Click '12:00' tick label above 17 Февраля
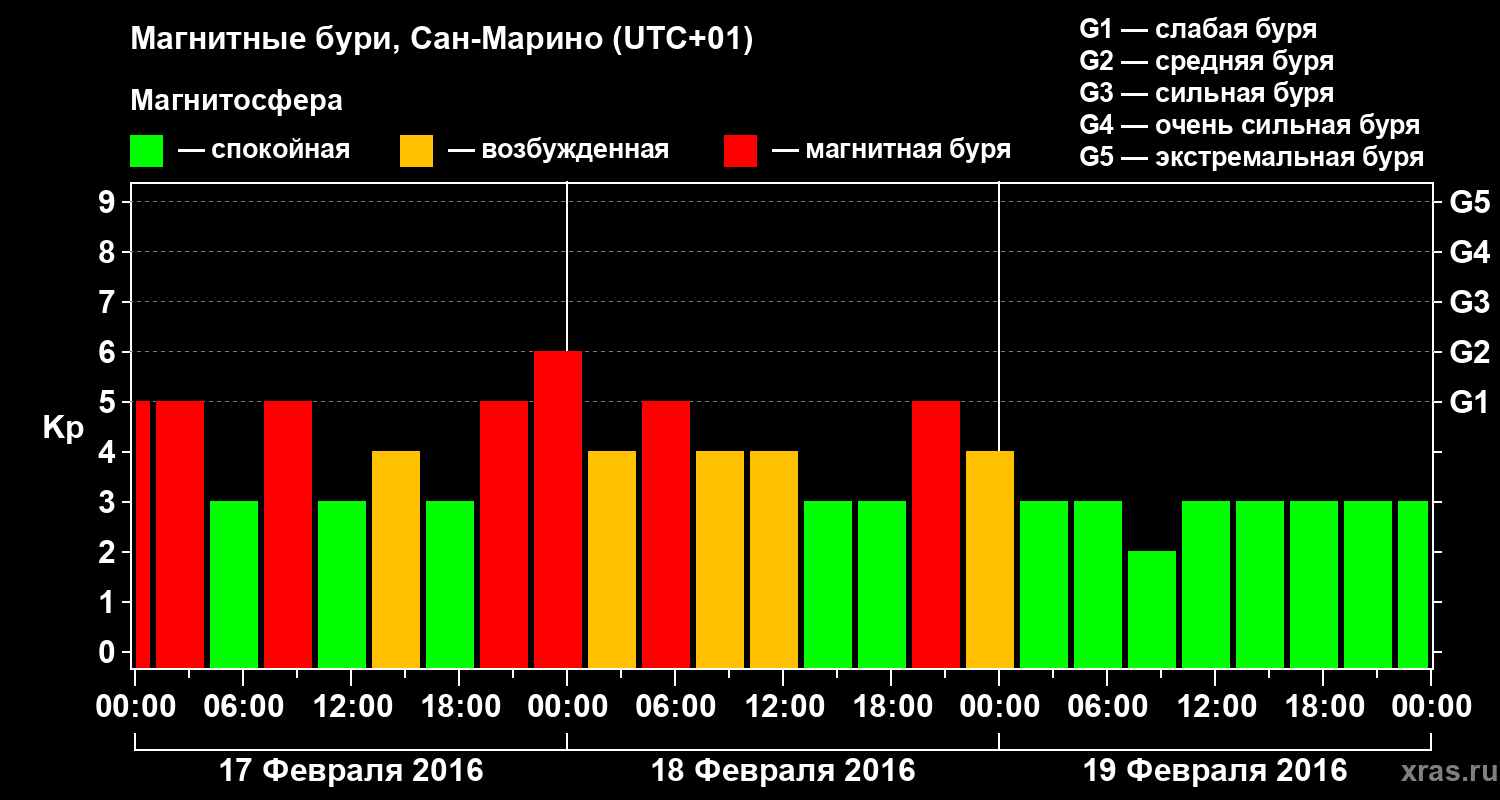 coord(351,706)
